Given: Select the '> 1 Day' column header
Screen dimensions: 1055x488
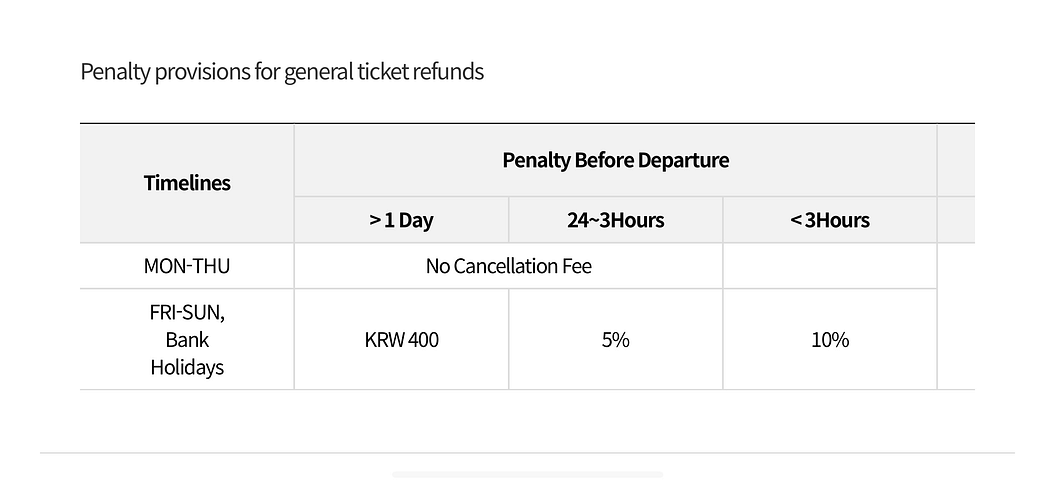Looking at the screenshot, I should coord(401,220).
